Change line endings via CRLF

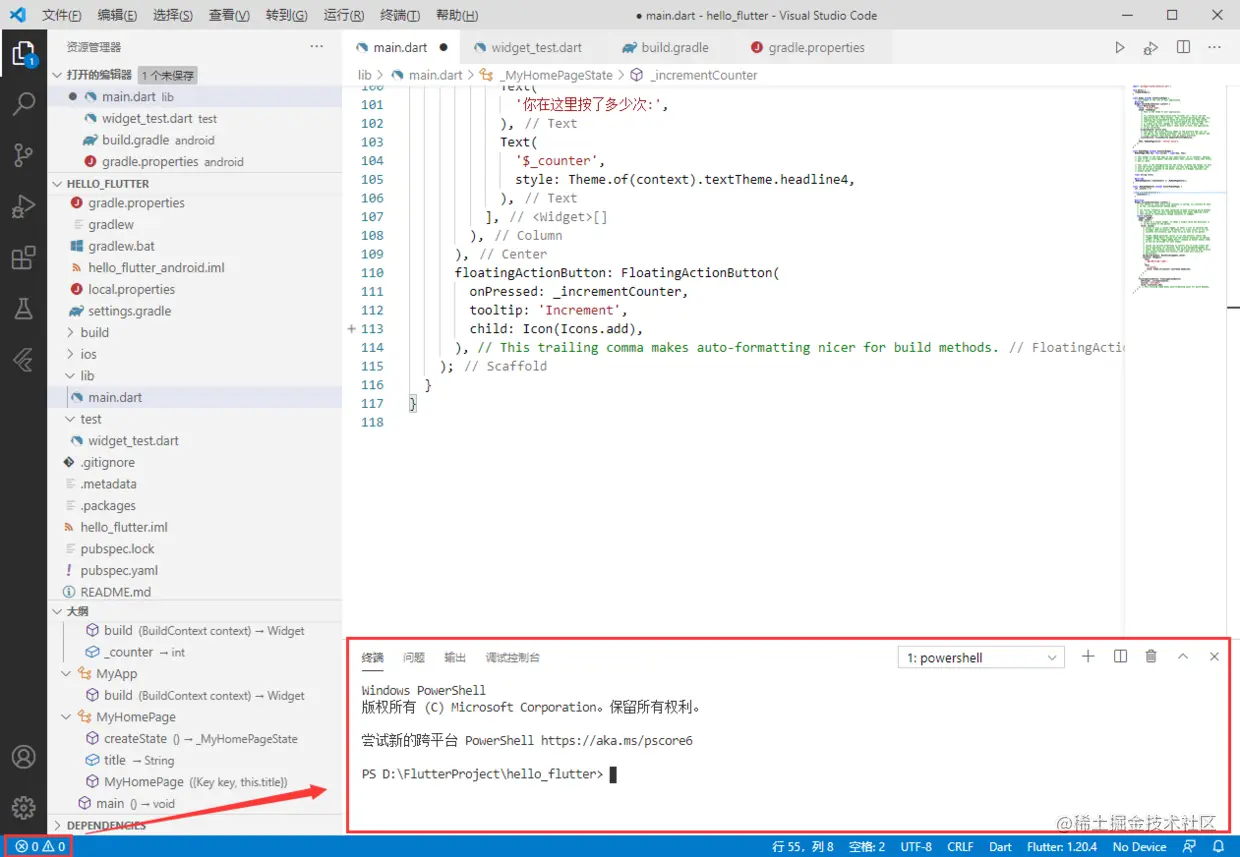pos(960,846)
